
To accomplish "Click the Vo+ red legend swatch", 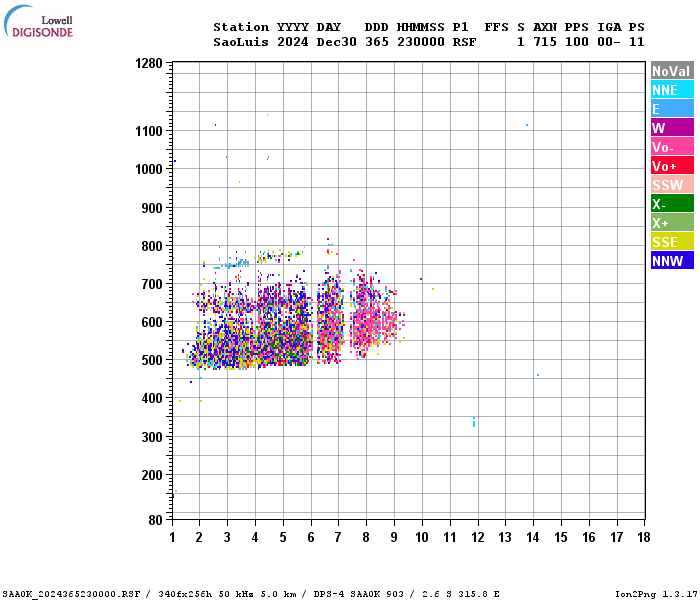I will pyautogui.click(x=672, y=166).
